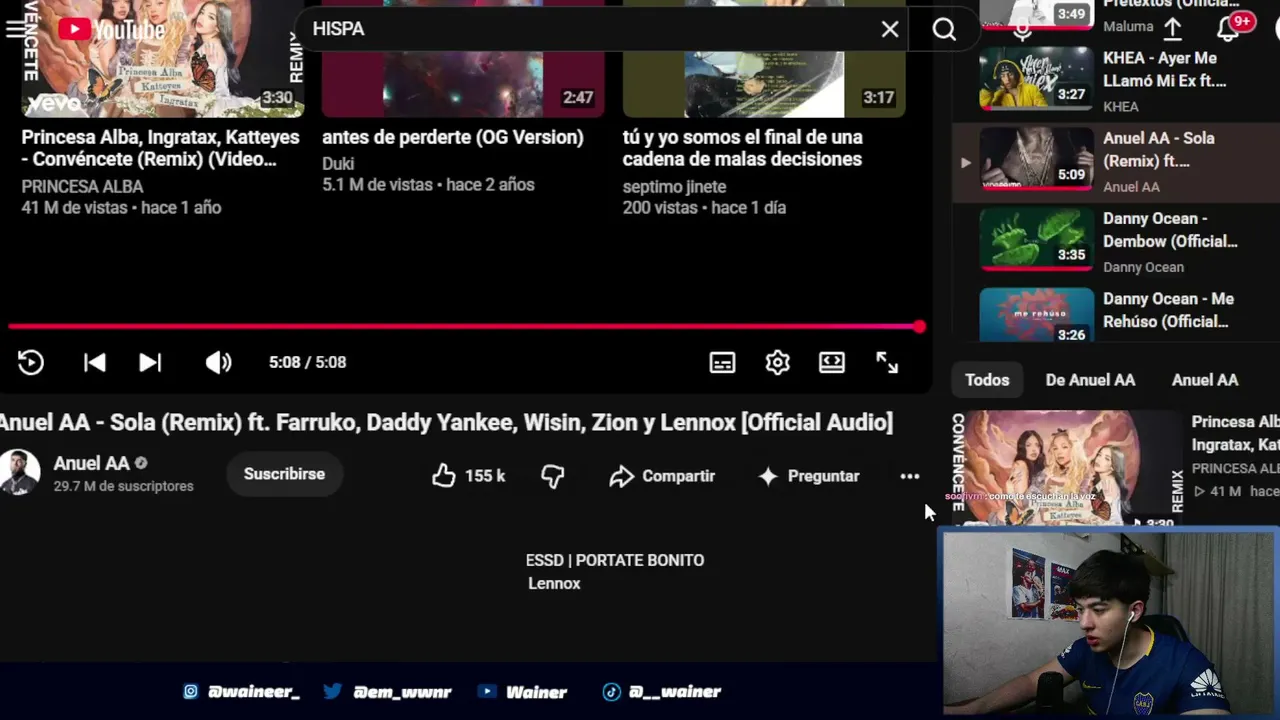Subscribe with the Suscribirse button
Image resolution: width=1280 pixels, height=720 pixels.
[x=284, y=474]
